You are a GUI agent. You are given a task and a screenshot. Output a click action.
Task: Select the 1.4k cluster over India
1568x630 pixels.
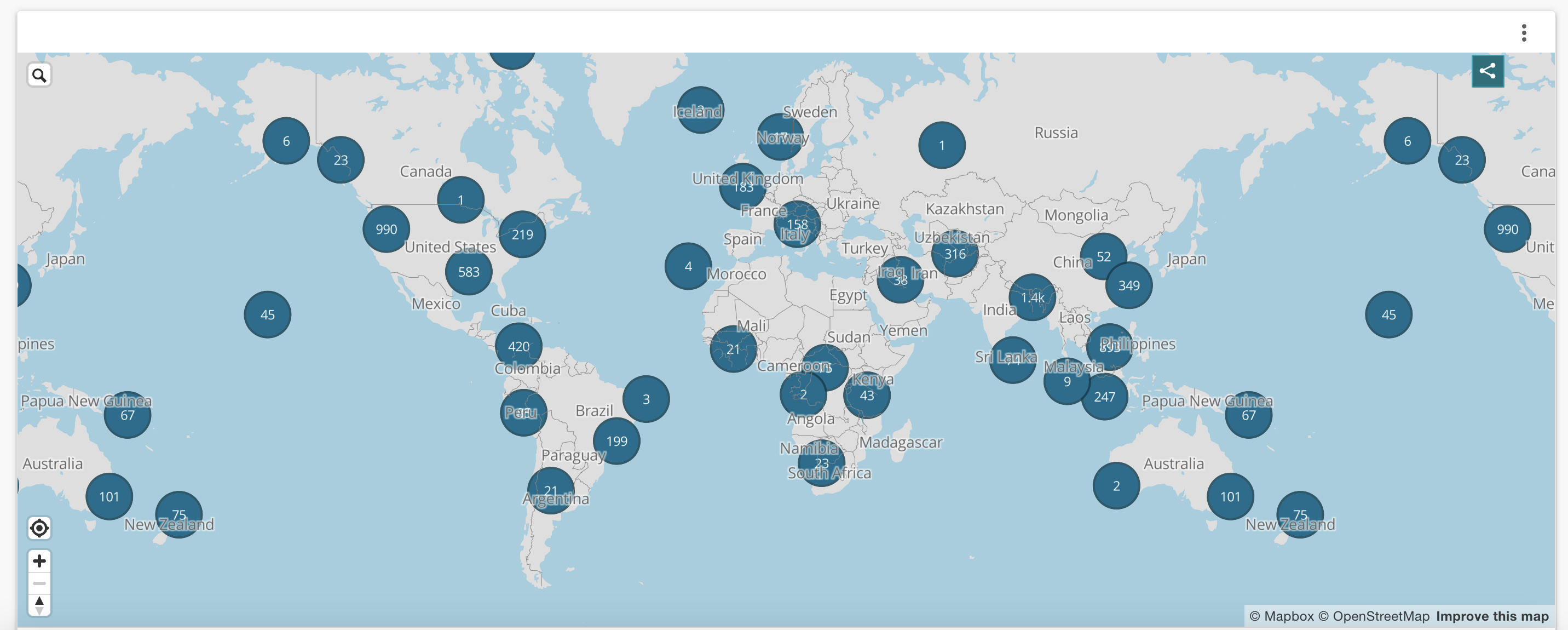tap(1033, 298)
